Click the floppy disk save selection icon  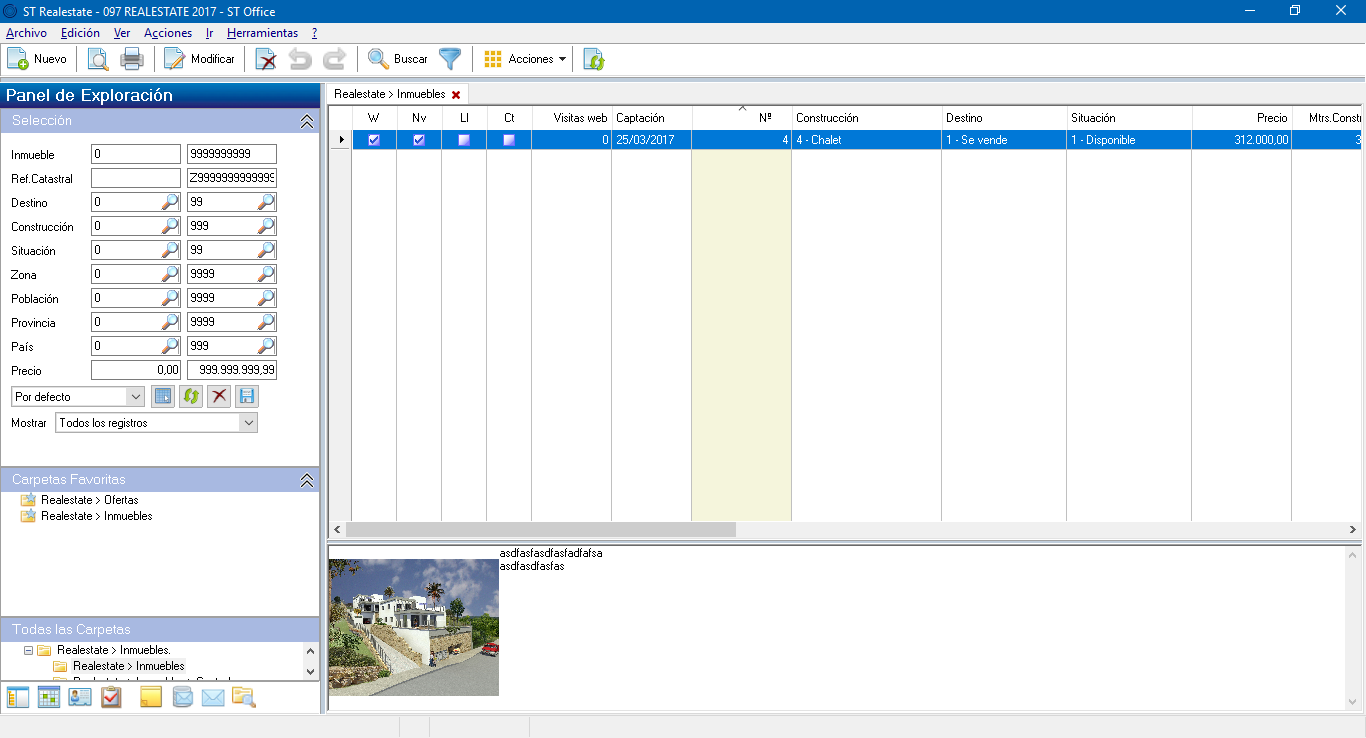247,396
